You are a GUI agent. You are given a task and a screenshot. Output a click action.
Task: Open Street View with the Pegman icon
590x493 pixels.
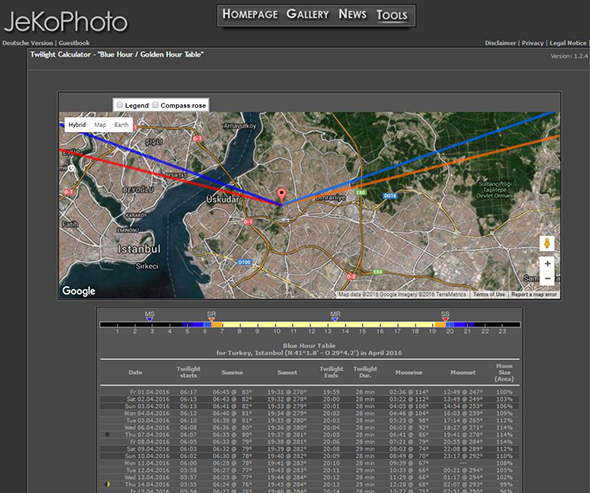547,243
